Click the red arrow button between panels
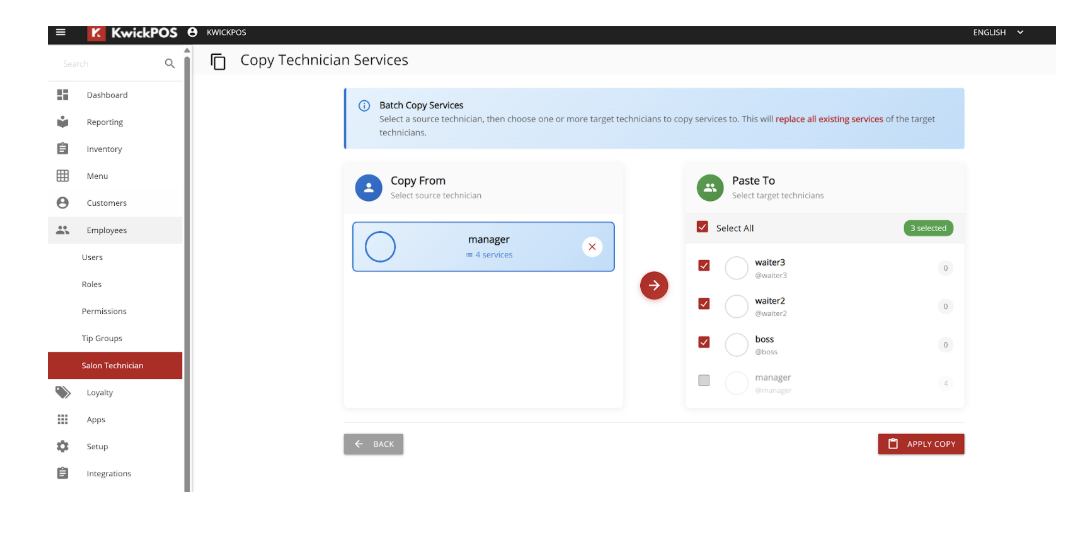Screen dimensions: 1088x540 point(654,285)
